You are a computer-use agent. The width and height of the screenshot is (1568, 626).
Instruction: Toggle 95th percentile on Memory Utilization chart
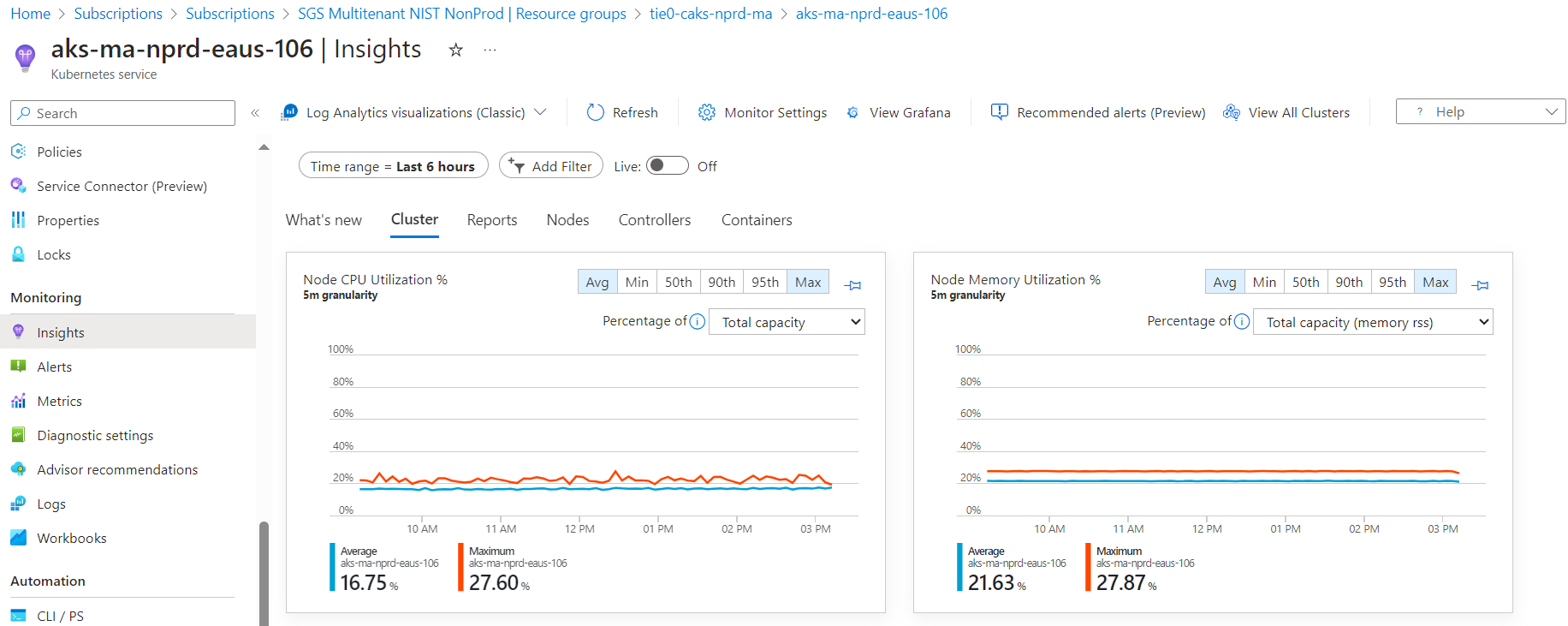point(1392,282)
